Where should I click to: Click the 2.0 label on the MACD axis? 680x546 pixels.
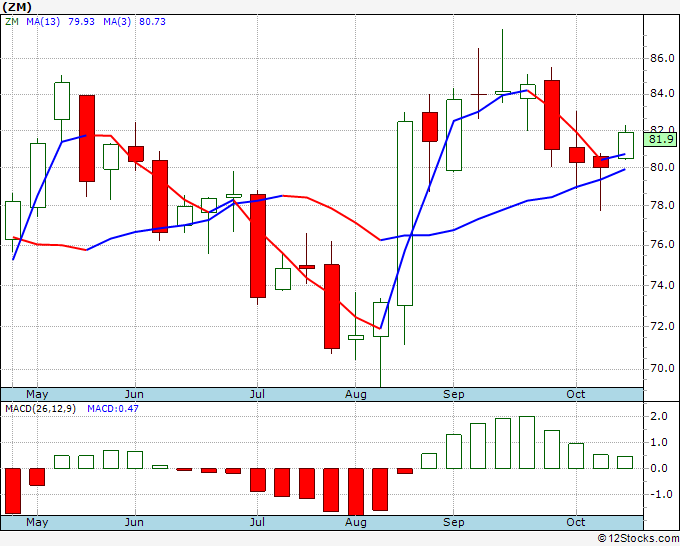659,416
